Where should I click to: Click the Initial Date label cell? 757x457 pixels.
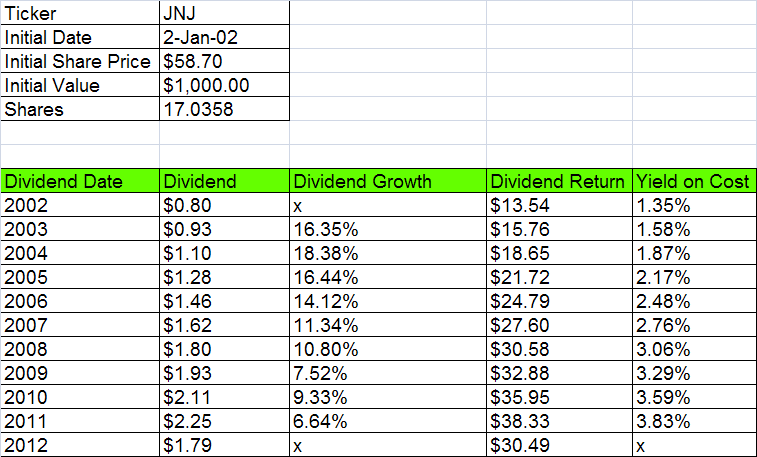point(80,37)
